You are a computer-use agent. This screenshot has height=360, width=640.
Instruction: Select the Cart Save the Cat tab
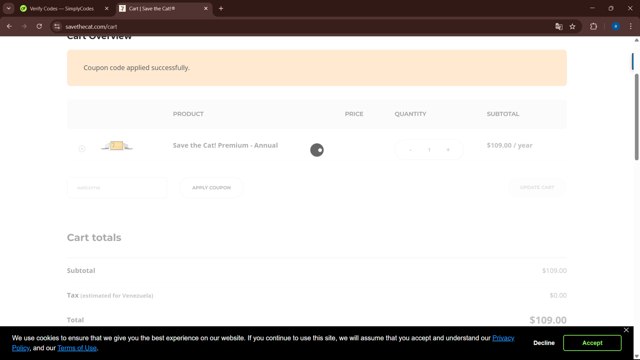(163, 9)
